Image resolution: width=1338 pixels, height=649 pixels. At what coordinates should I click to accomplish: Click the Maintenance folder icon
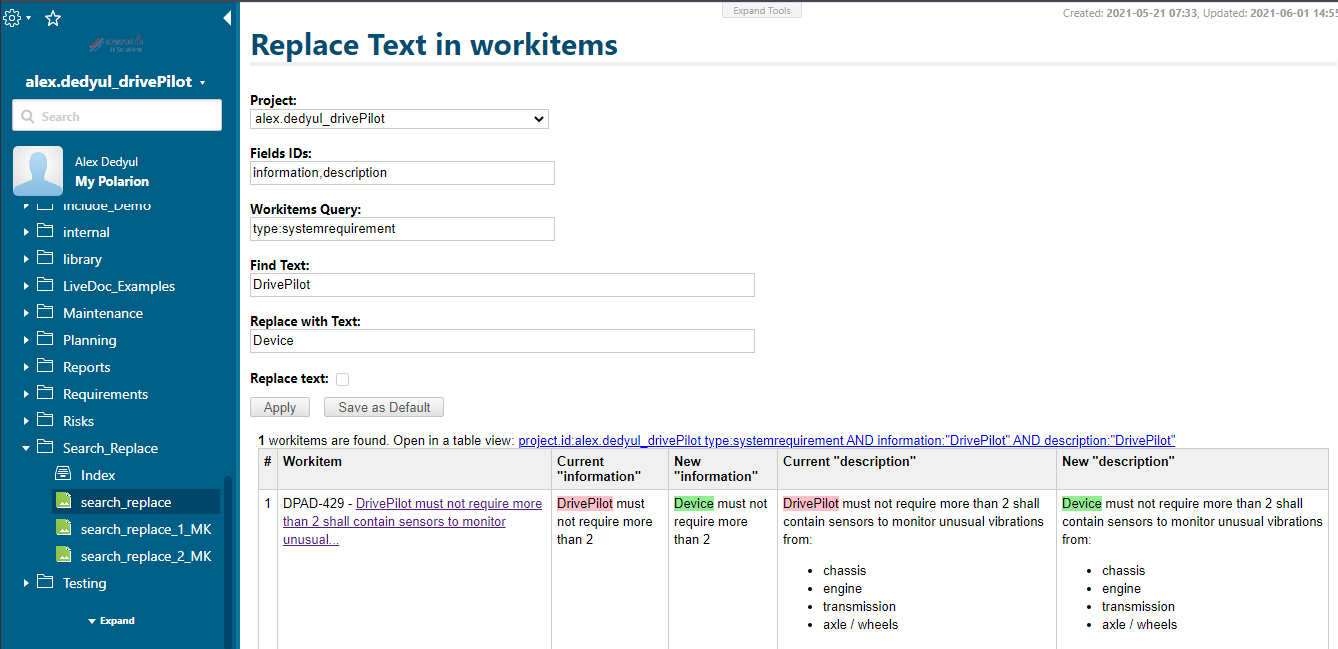tap(44, 312)
